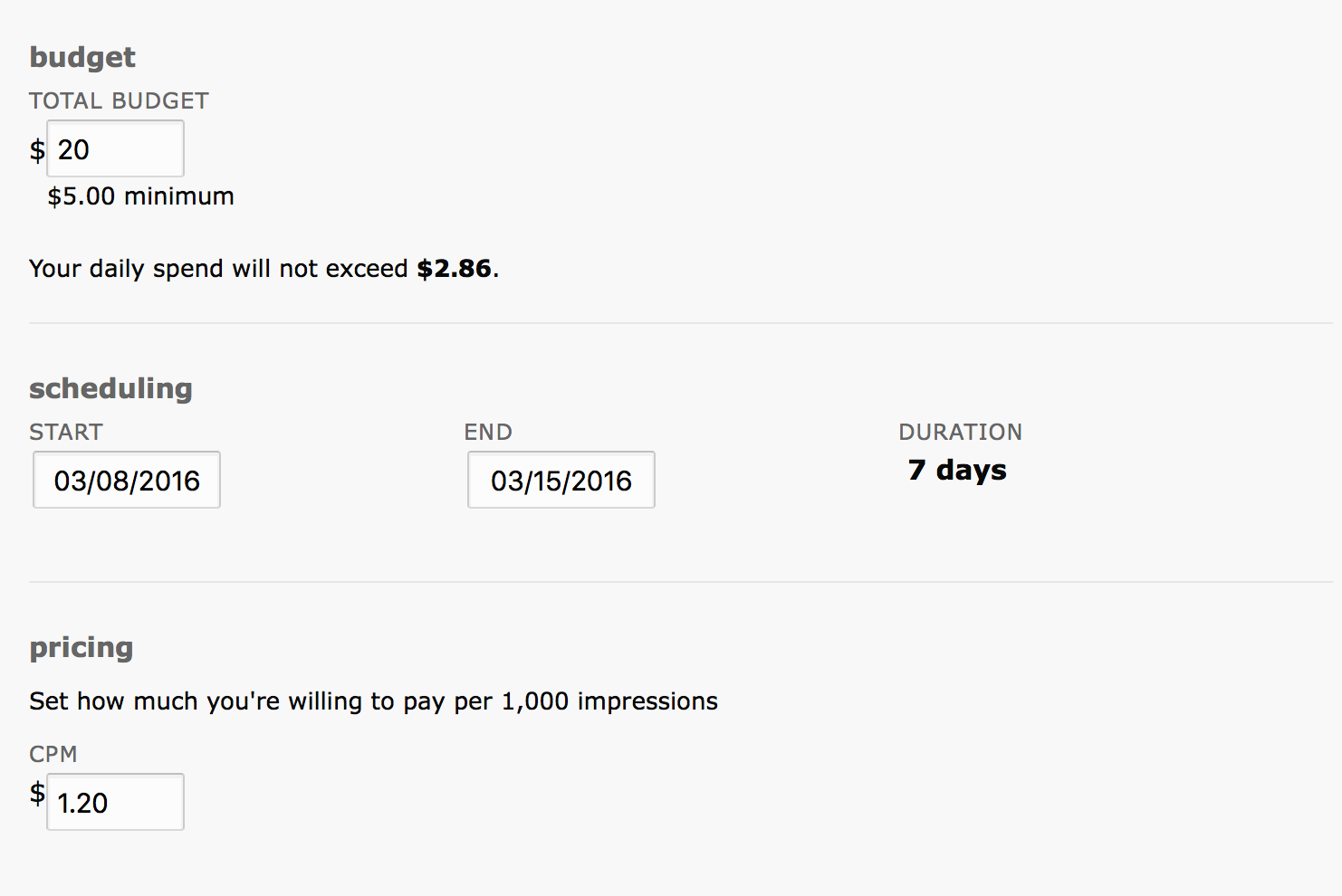Click the "pricing" section heading
The width and height of the screenshot is (1342, 896).
[x=81, y=648]
